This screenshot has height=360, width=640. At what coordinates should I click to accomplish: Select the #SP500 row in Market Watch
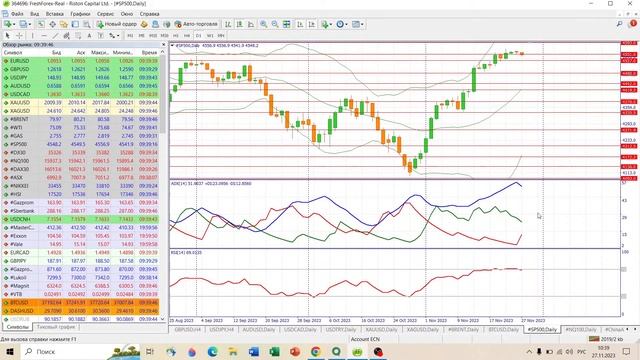pyautogui.click(x=81, y=144)
